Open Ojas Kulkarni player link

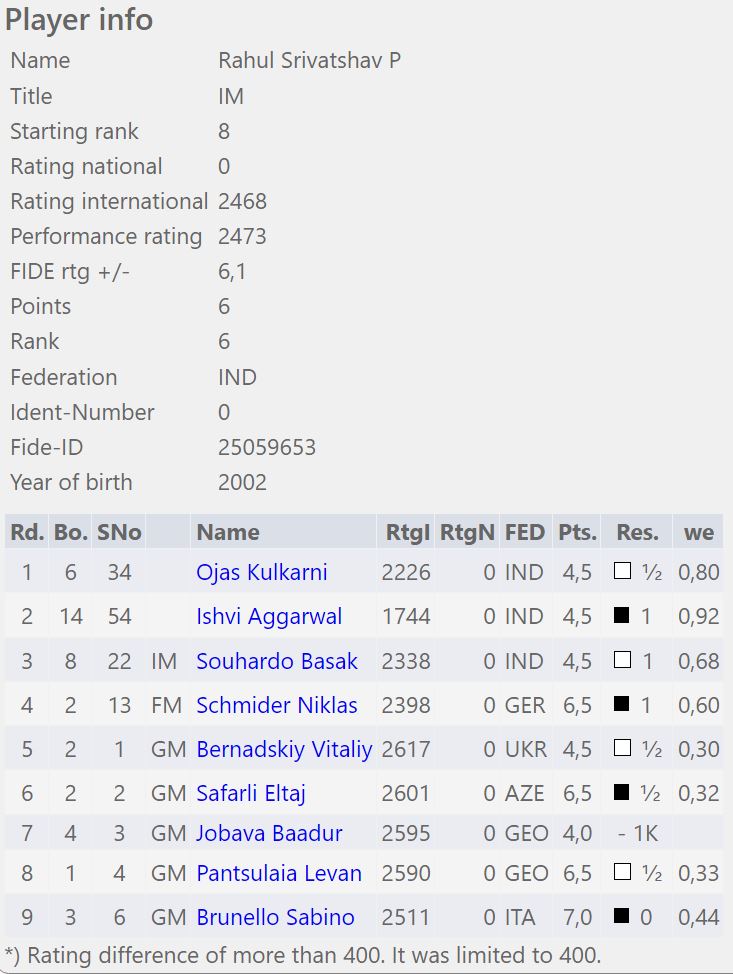coord(262,572)
